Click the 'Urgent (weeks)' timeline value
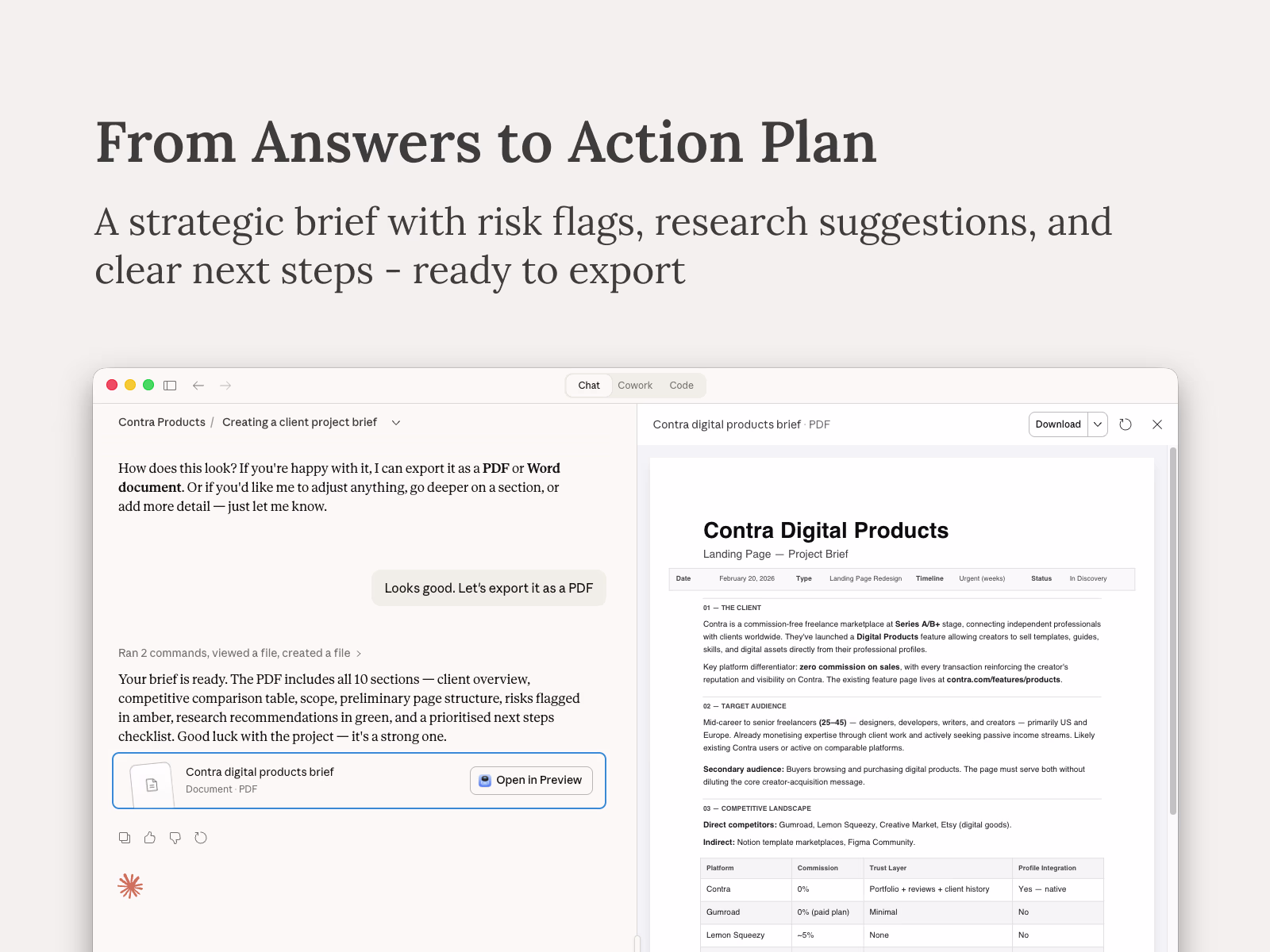This screenshot has height=952, width=1270. pos(982,578)
